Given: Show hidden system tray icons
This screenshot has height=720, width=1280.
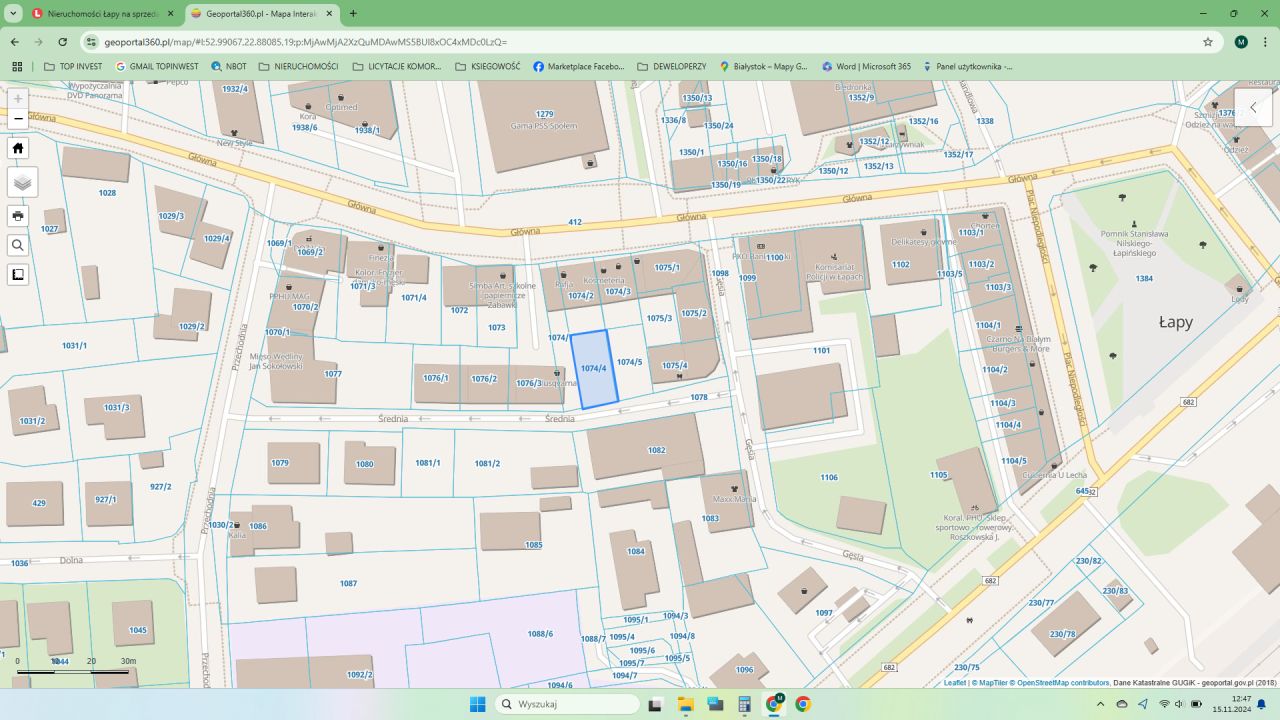Looking at the screenshot, I should [1101, 704].
